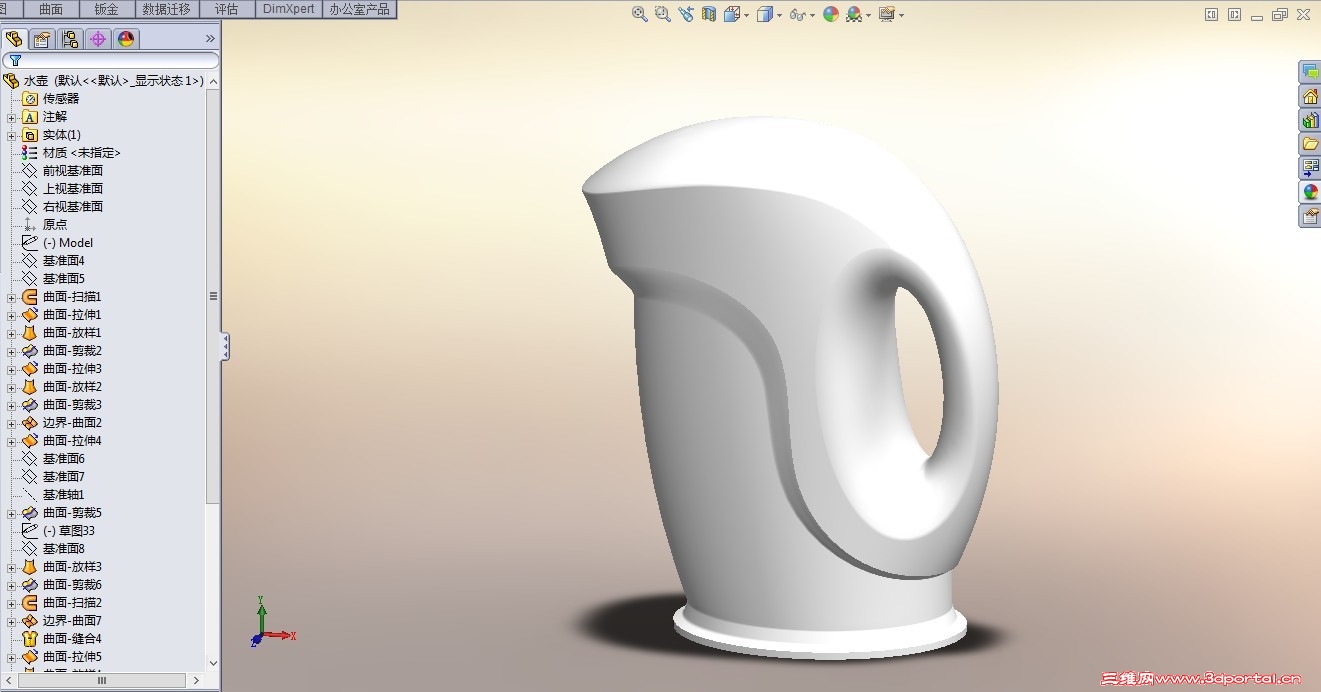Open Appearances and Scenes in the task pane
This screenshot has width=1321, height=692.
tap(1309, 192)
